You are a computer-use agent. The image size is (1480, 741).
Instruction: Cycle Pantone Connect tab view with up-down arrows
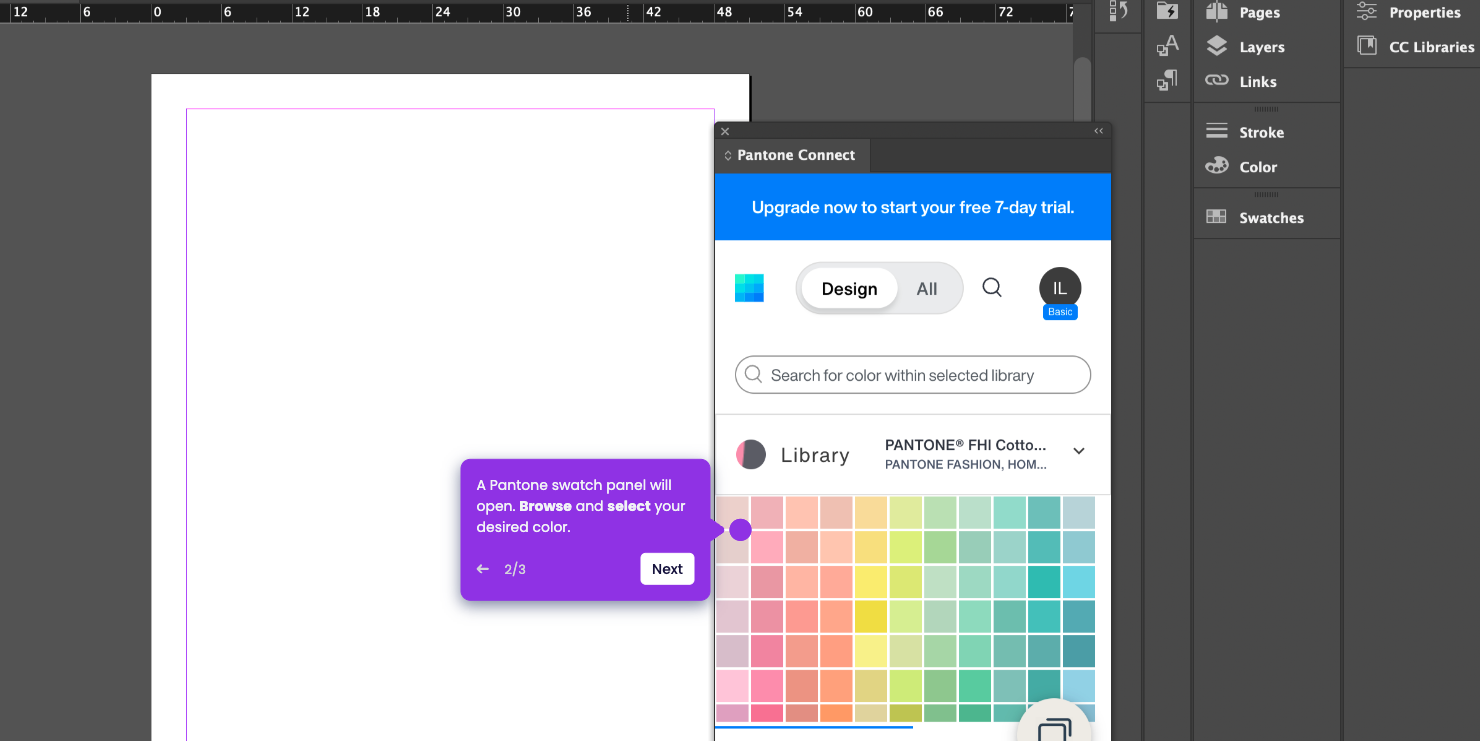tap(728, 156)
